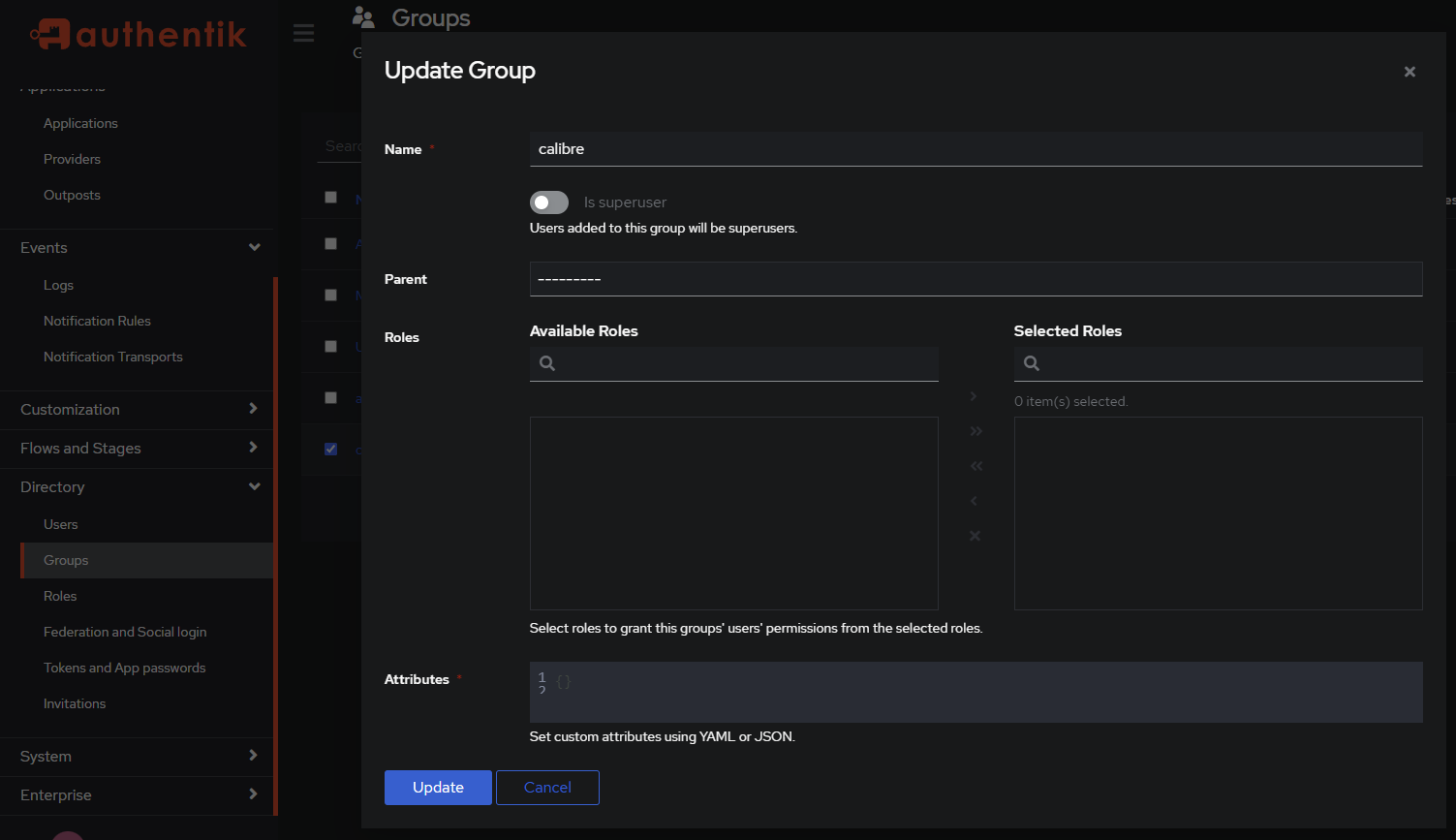1456x840 pixels.
Task: Click the authentik logo in sidebar
Action: click(x=138, y=35)
